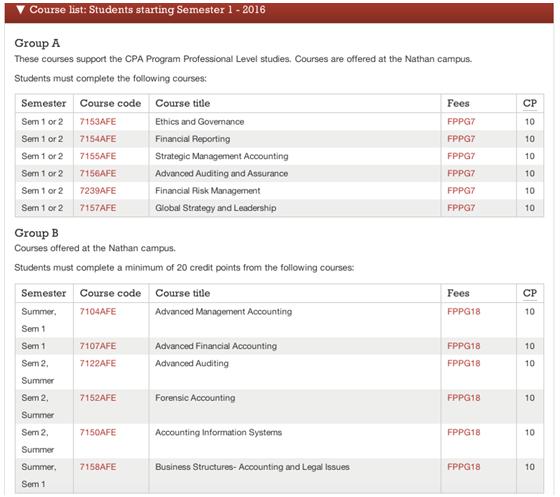This screenshot has width=560, height=497.
Task: Open course code 7157AFE link
Action: pos(98,208)
